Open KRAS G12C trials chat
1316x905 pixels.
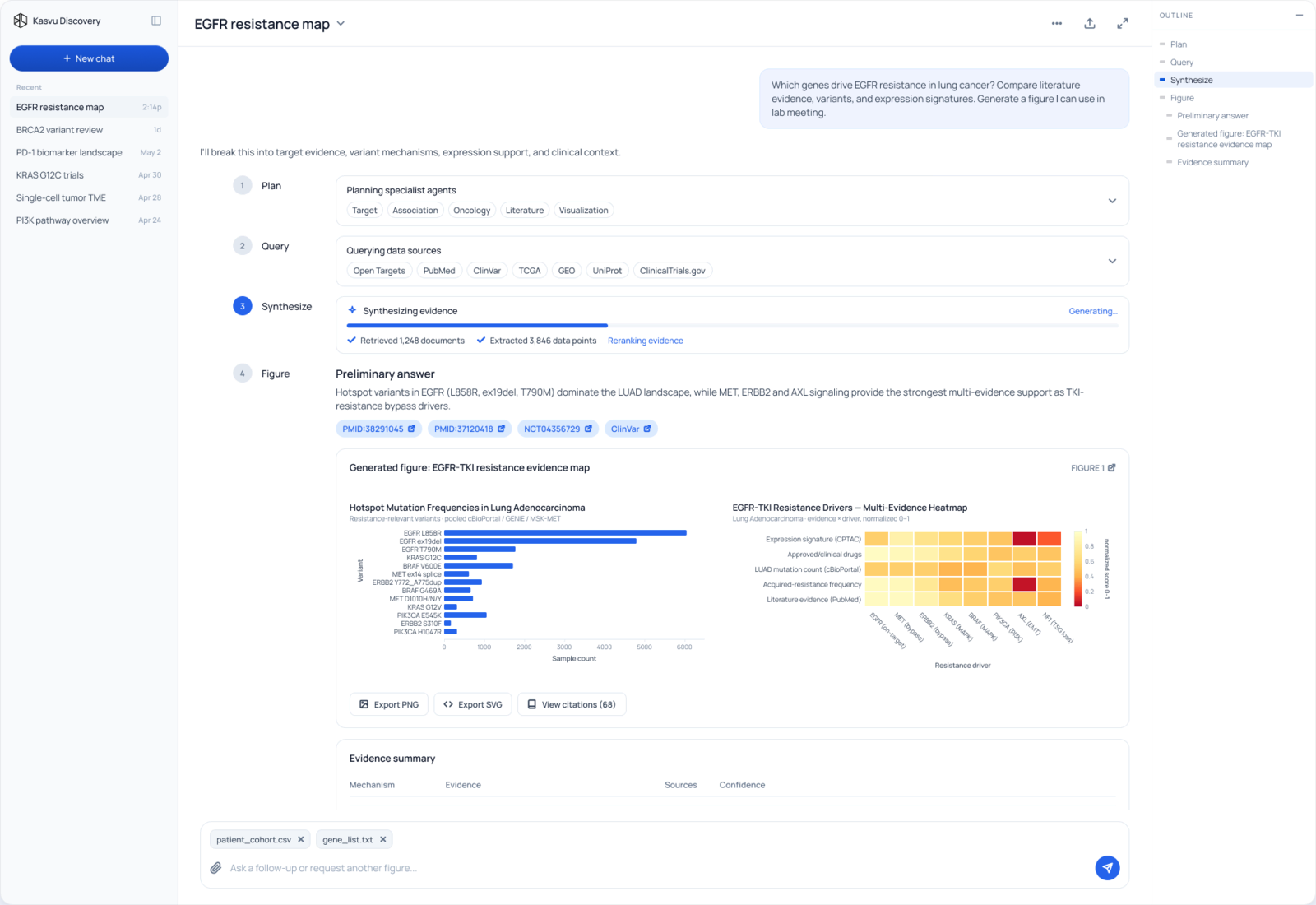click(x=89, y=175)
